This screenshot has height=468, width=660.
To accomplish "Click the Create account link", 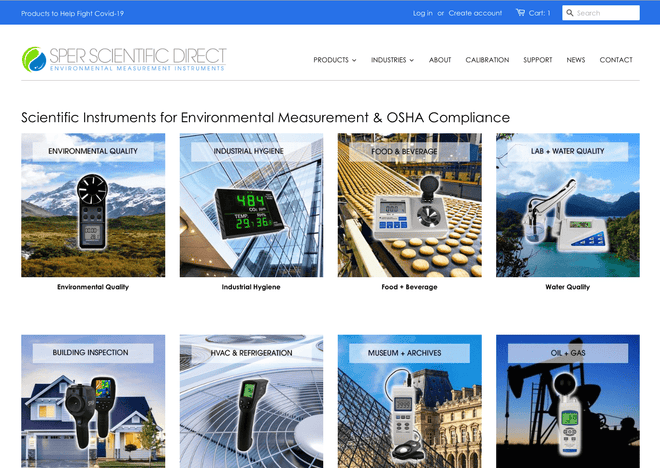I will 475,13.
